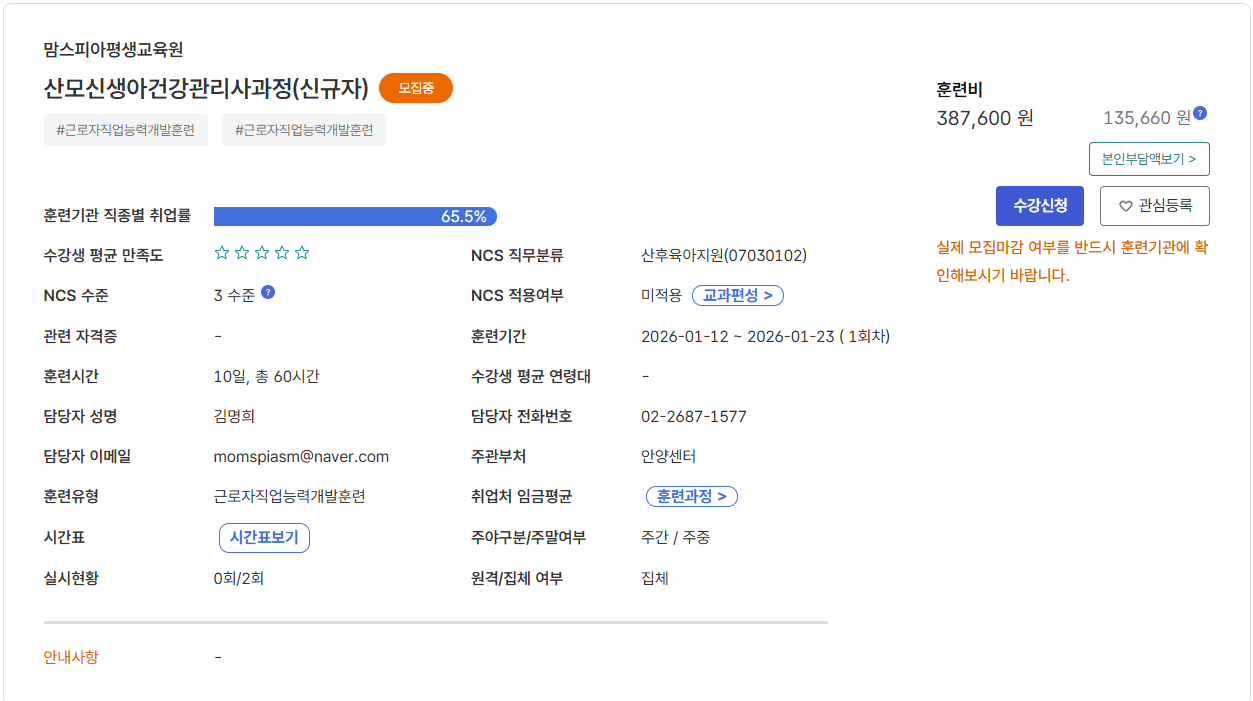Select the second #근로자직업능력개발훈련 tag
This screenshot has width=1253, height=701.
(x=304, y=130)
